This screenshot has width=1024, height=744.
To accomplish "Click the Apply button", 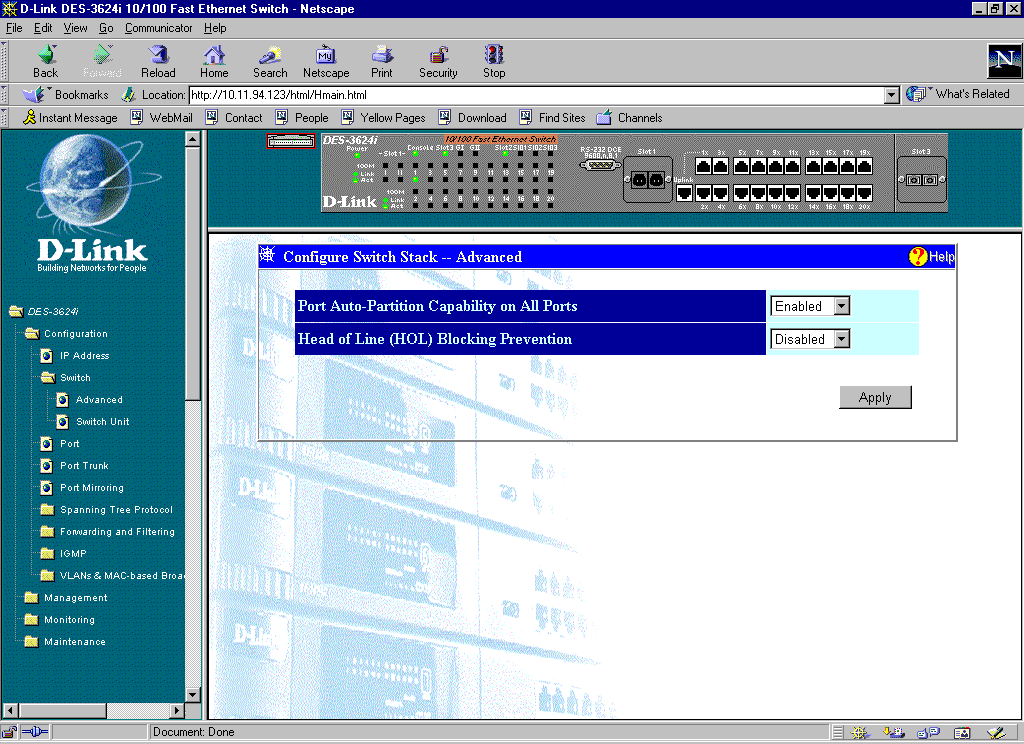I will 875,398.
